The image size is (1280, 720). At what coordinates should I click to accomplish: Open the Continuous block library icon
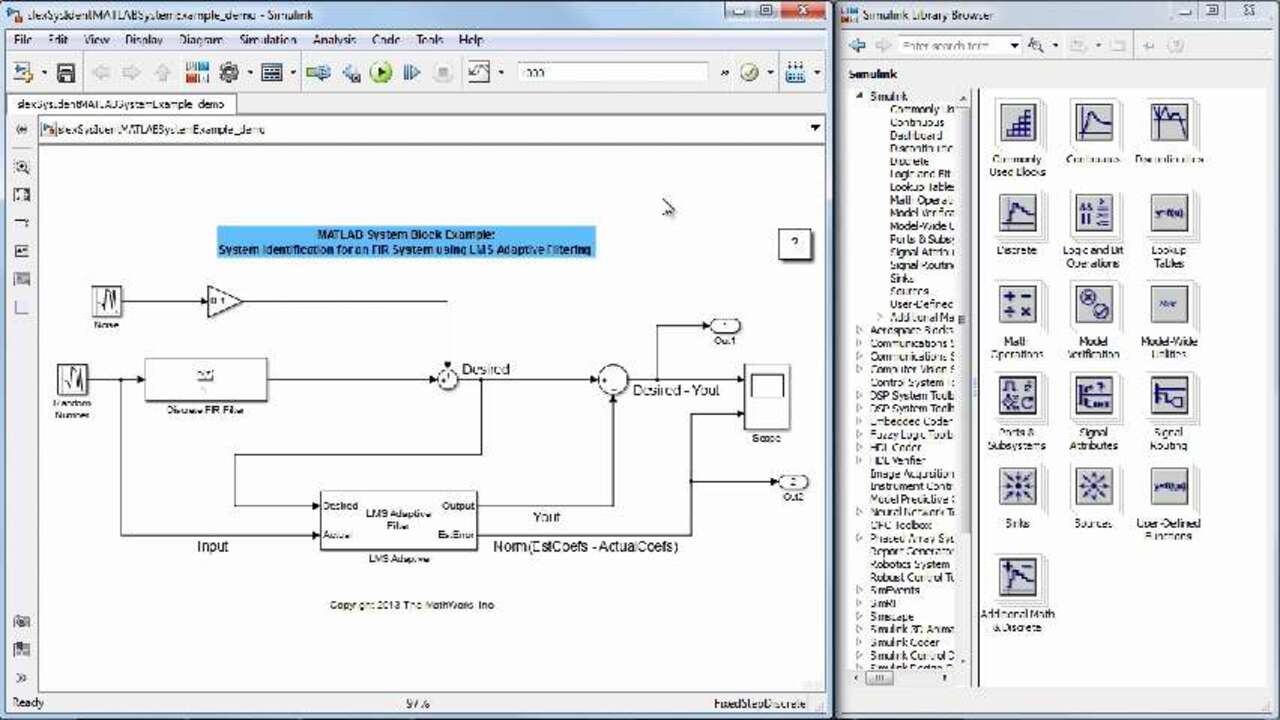click(x=1093, y=123)
